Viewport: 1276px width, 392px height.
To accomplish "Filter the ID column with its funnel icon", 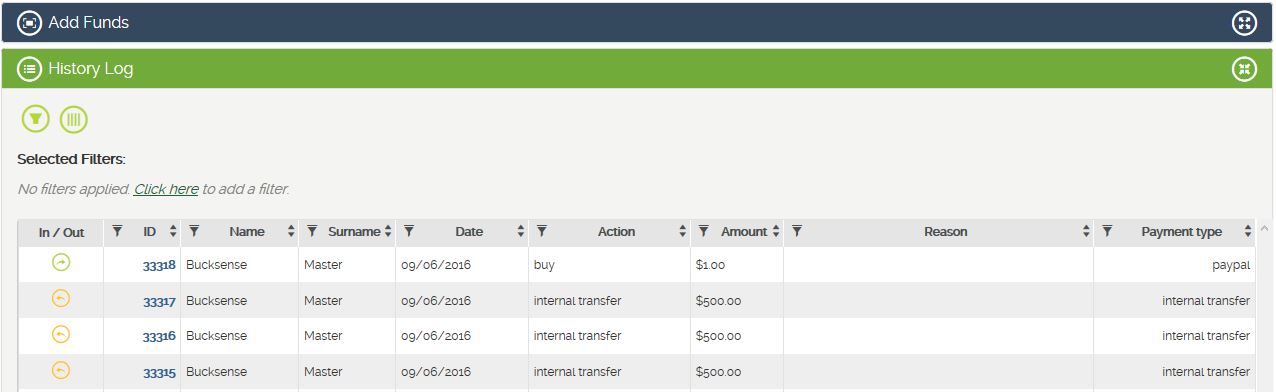I will pos(117,231).
